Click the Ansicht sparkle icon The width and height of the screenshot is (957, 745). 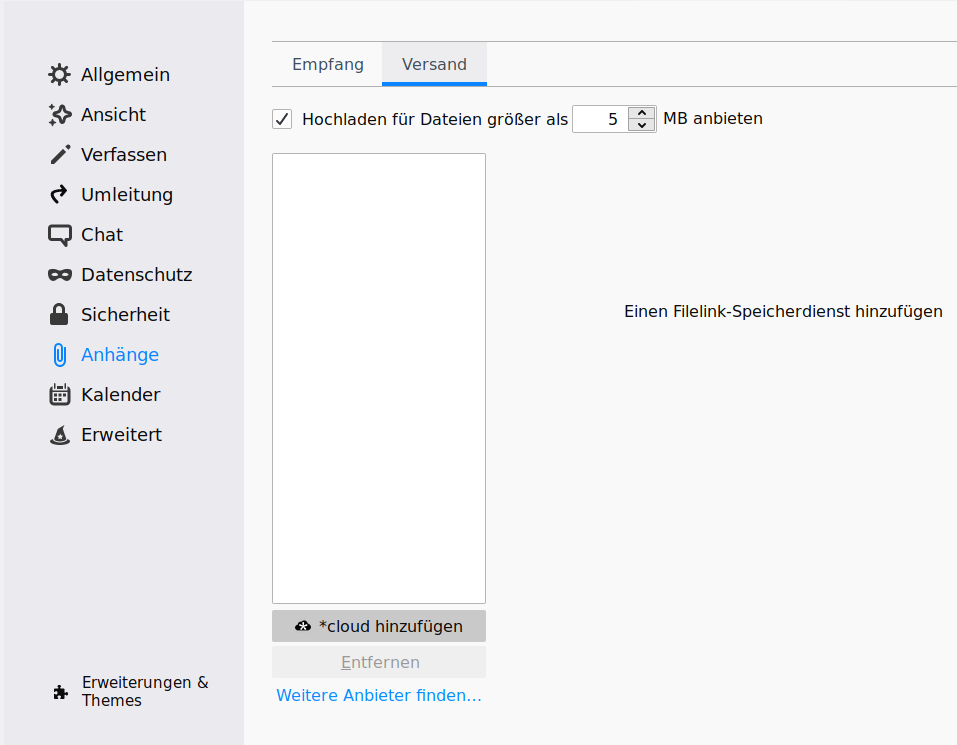click(x=59, y=115)
